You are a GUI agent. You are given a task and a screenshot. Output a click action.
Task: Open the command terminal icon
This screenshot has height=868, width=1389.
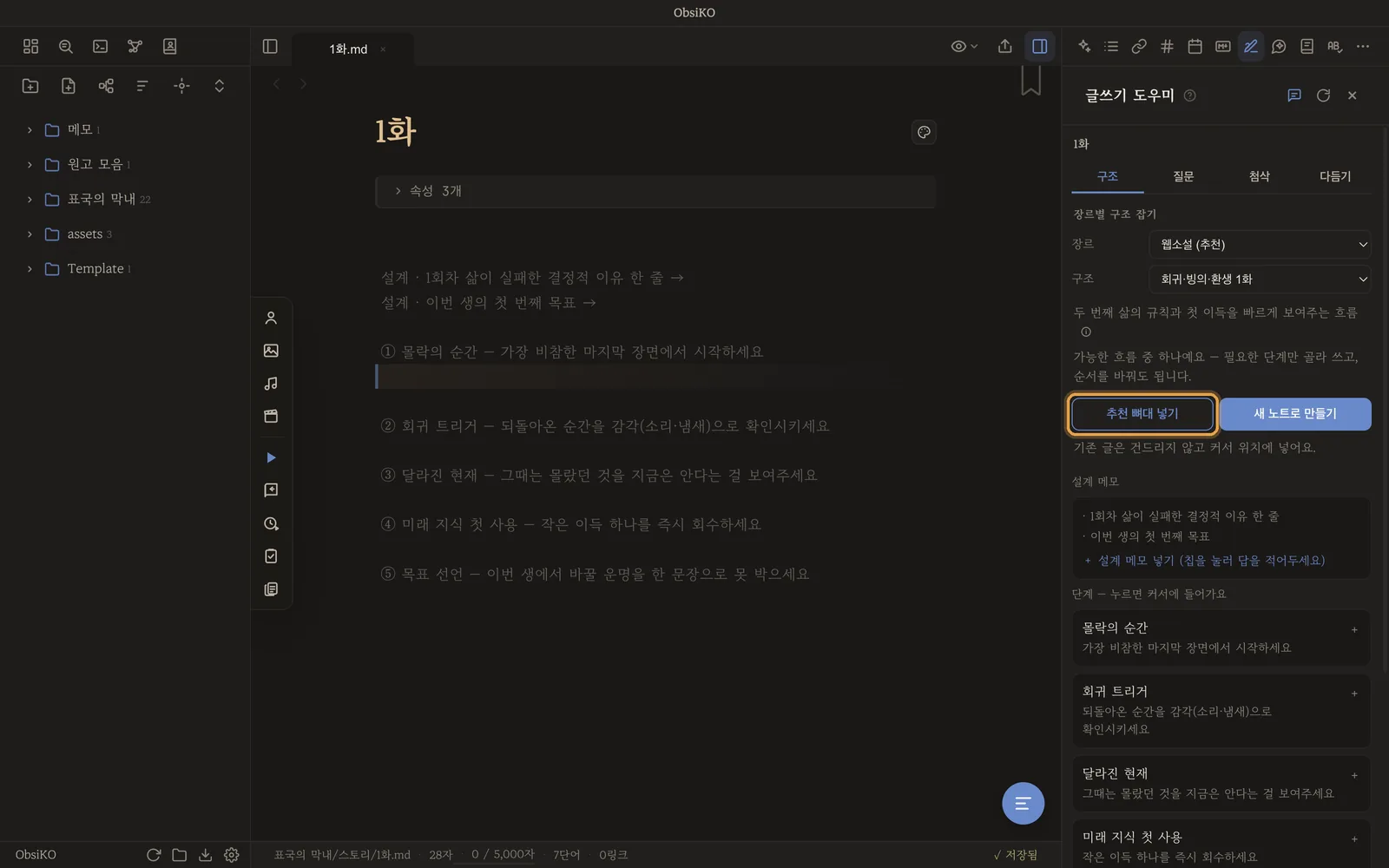[101, 47]
